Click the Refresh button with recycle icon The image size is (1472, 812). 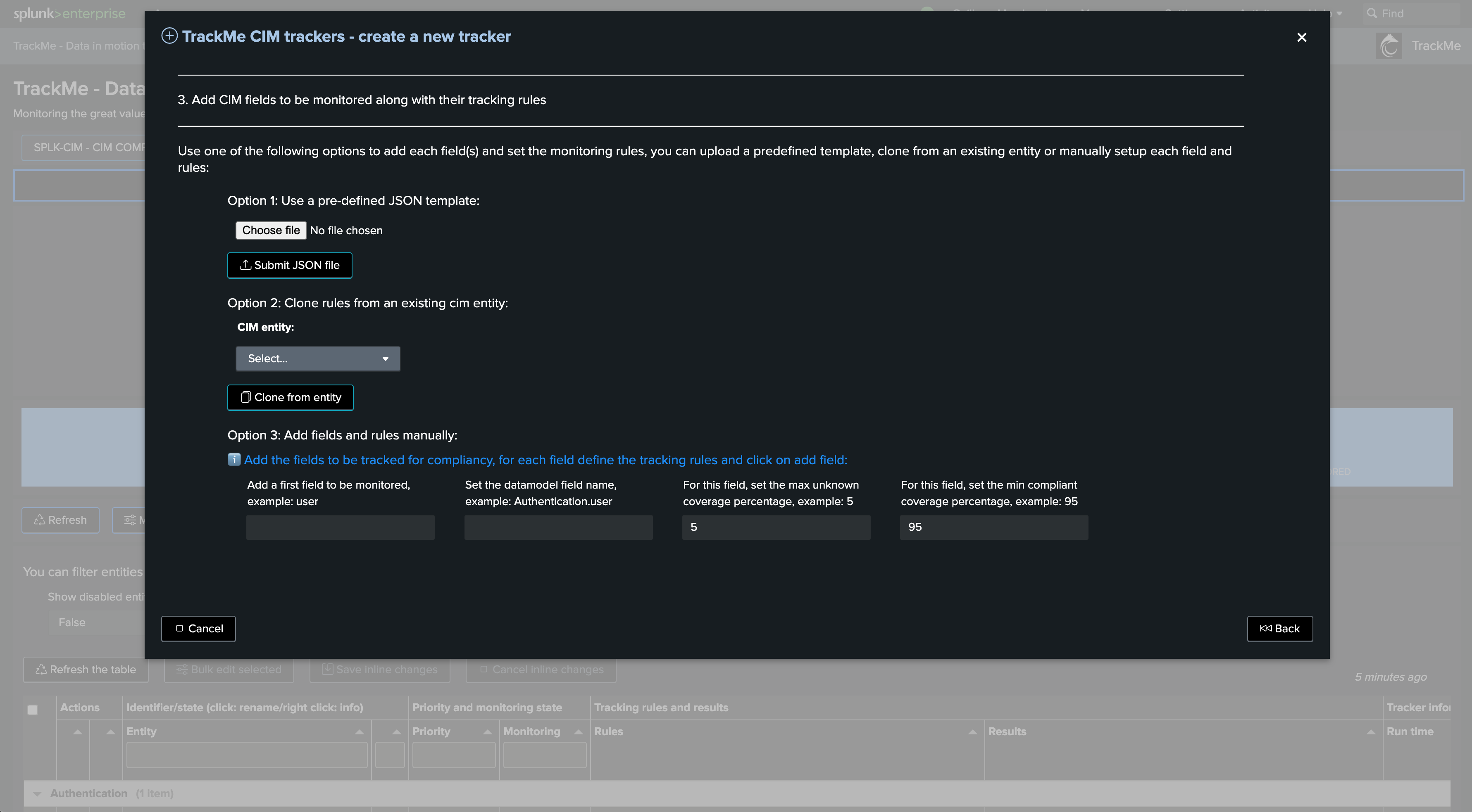click(x=61, y=520)
